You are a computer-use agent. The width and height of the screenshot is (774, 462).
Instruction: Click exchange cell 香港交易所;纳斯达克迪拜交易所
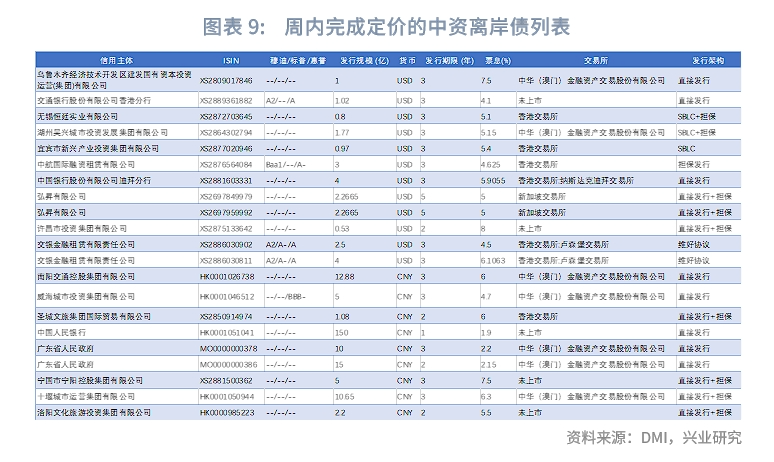[x=576, y=181]
